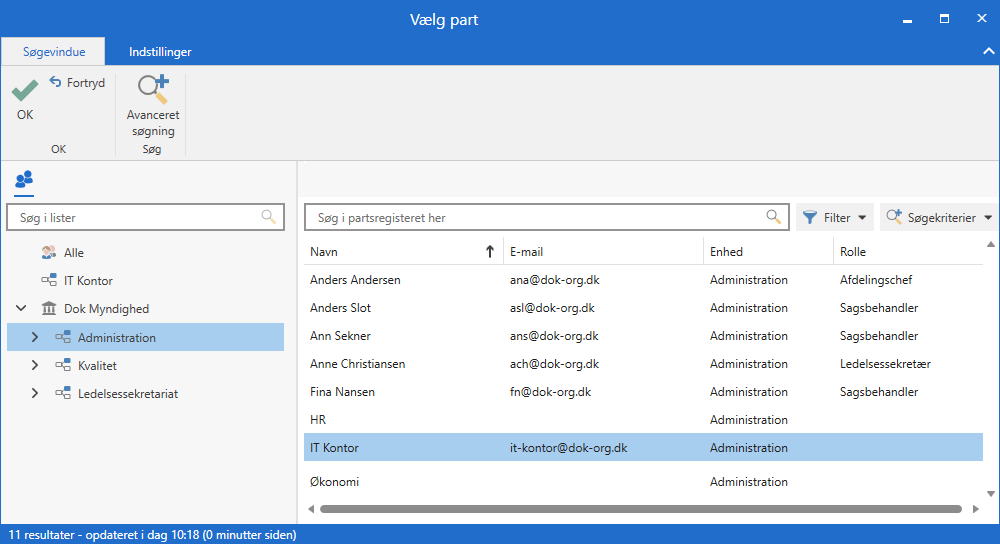This screenshot has width=1000, height=544.
Task: Click the green OK checkmark icon
Action: [25, 91]
